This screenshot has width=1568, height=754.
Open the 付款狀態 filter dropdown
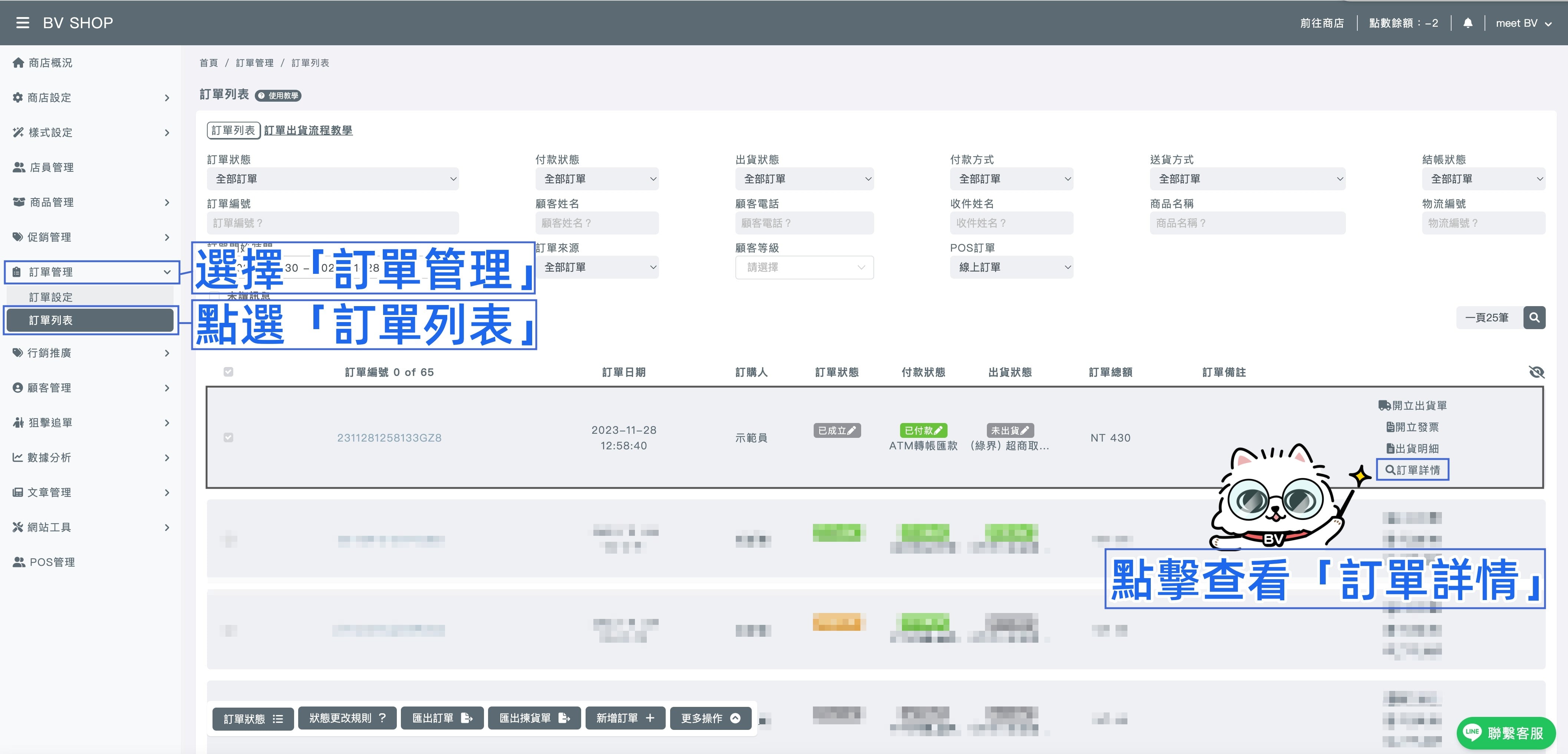[x=596, y=179]
